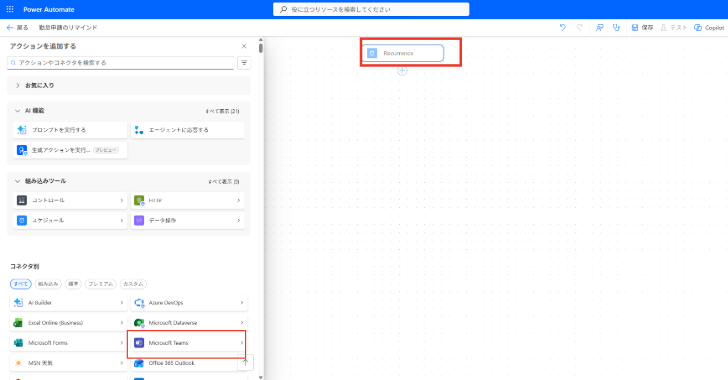Open the MSN 天気 connector icon
Screen dimensions: 728x380
[19, 363]
